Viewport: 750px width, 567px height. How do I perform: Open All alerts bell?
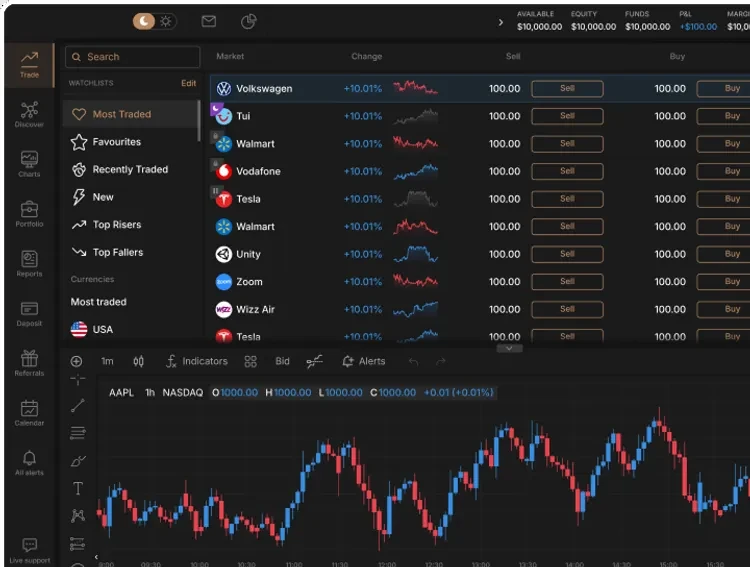(x=29, y=463)
